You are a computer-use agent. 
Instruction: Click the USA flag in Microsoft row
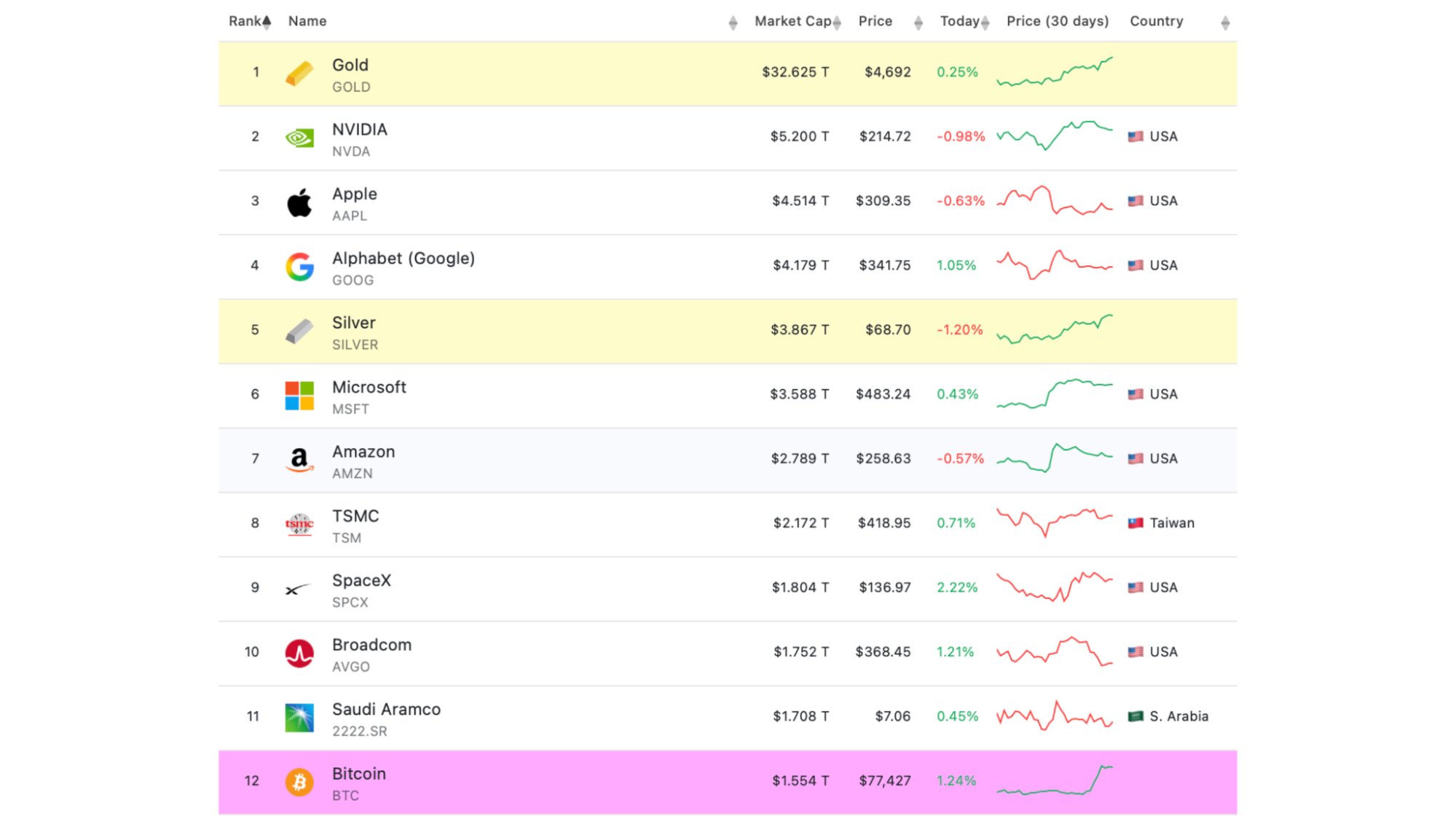[1135, 394]
